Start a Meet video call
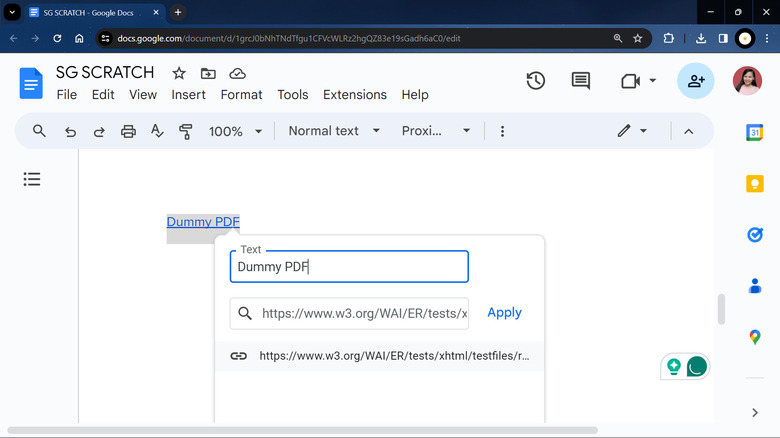780x438 pixels. 630,81
